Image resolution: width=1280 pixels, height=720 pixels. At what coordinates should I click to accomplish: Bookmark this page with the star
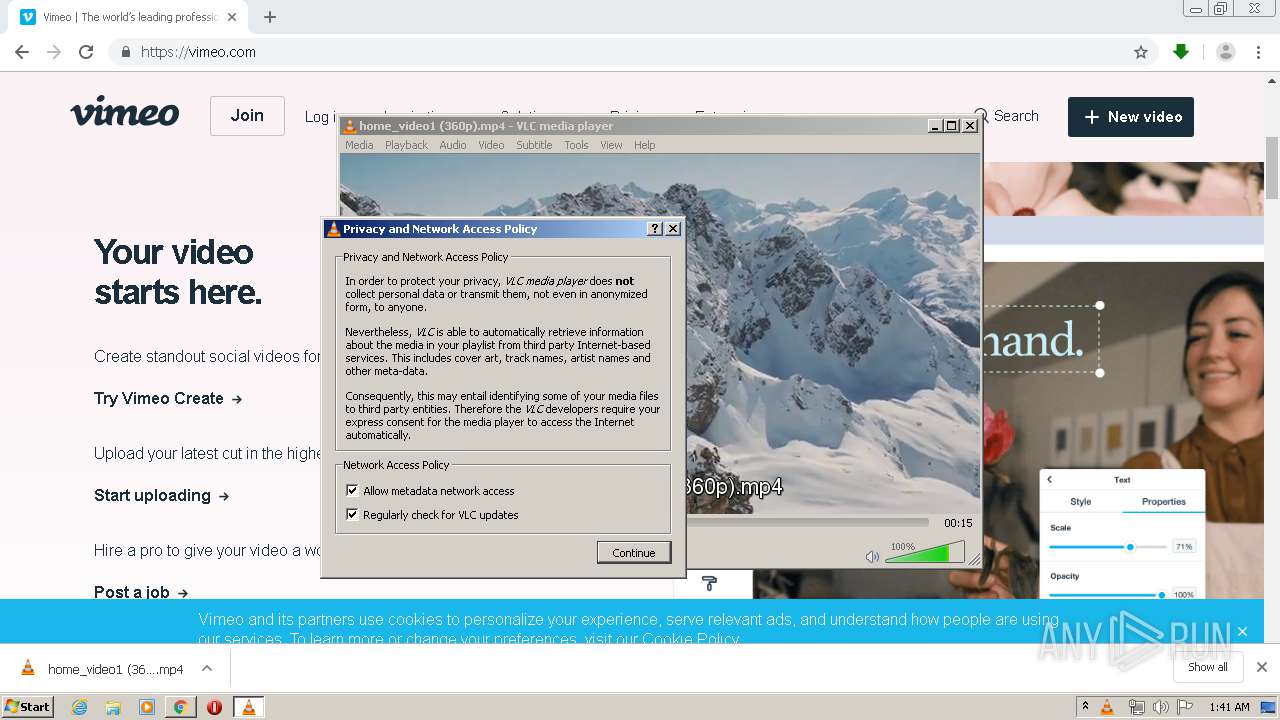[1140, 52]
